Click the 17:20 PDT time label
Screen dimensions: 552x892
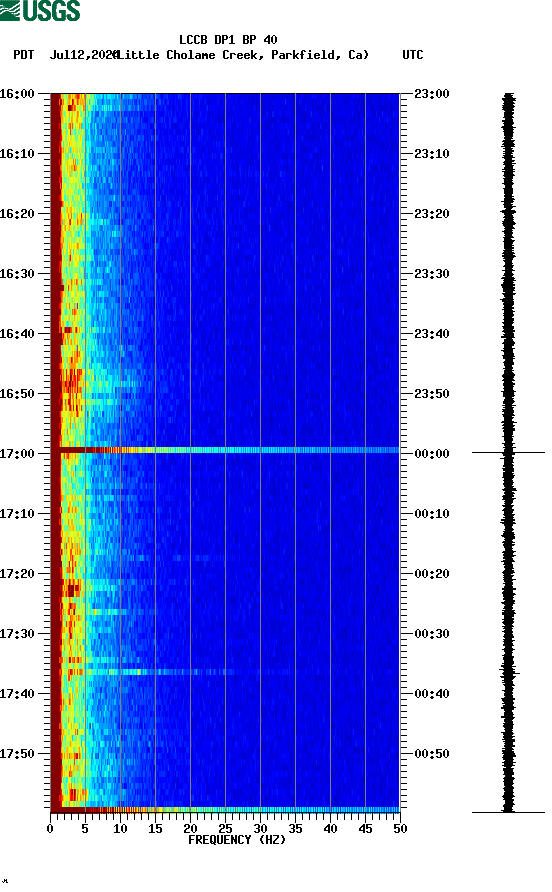coord(17,573)
